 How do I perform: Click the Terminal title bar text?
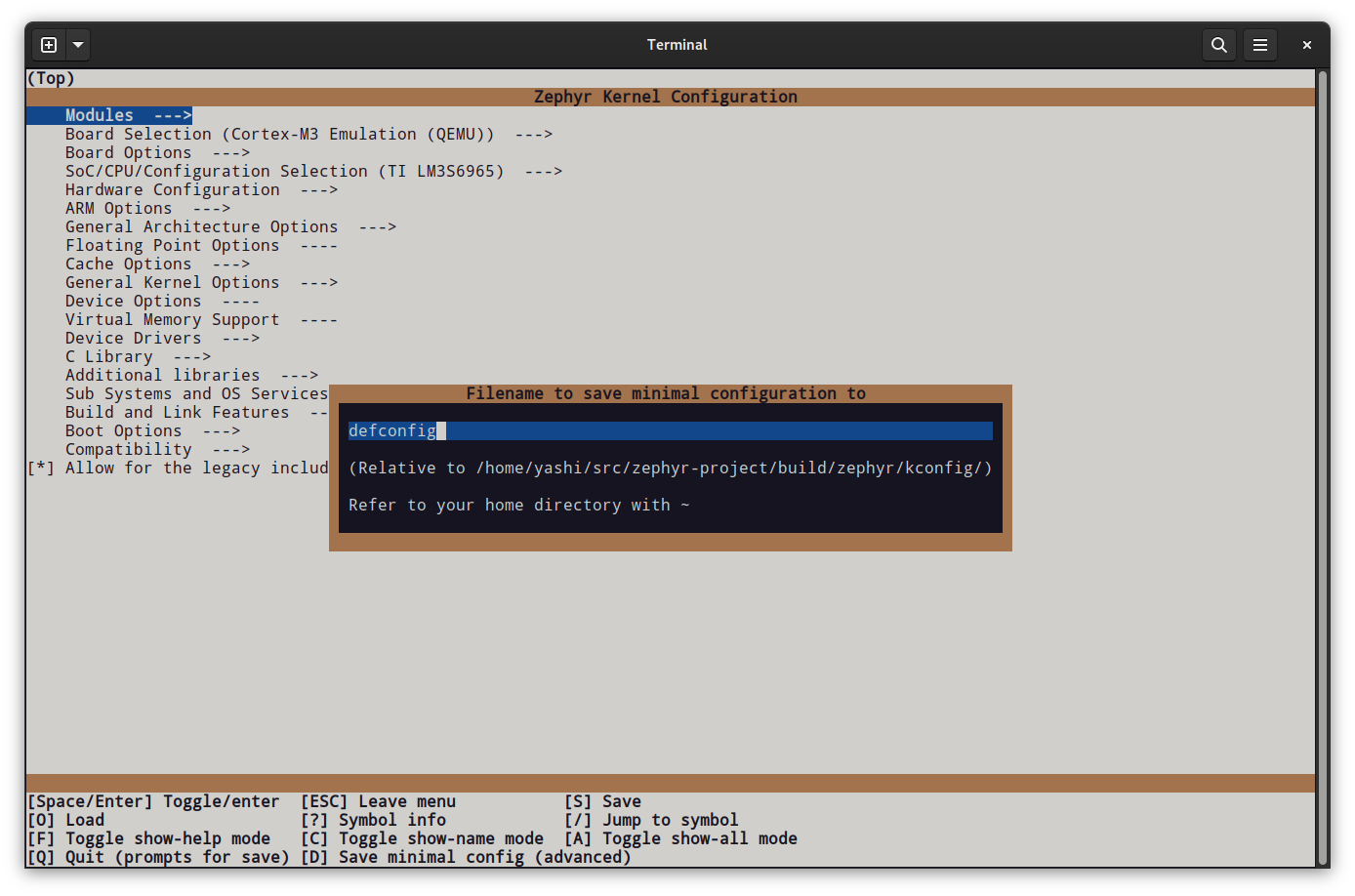click(677, 45)
